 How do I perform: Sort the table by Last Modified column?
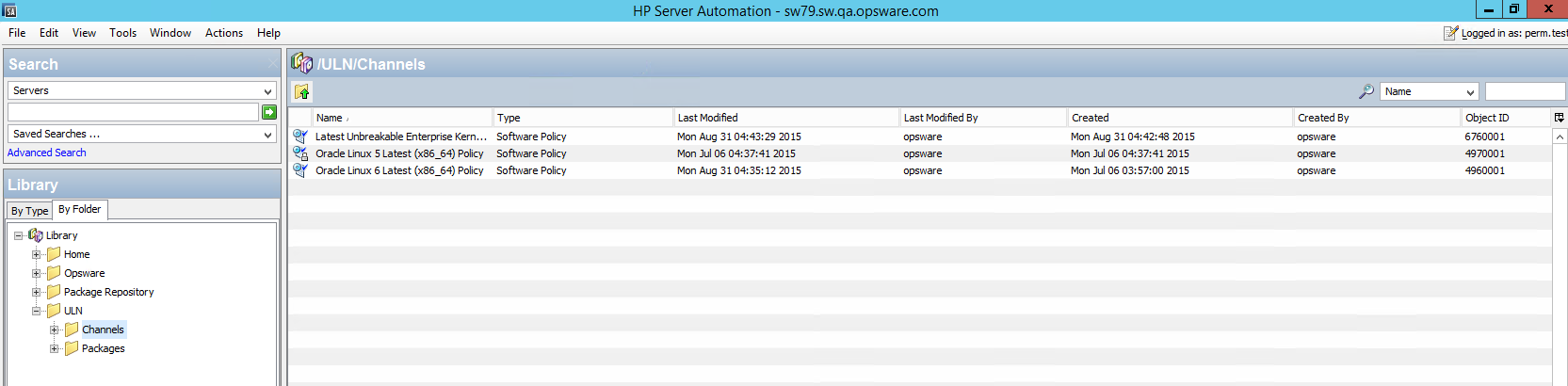click(x=707, y=118)
